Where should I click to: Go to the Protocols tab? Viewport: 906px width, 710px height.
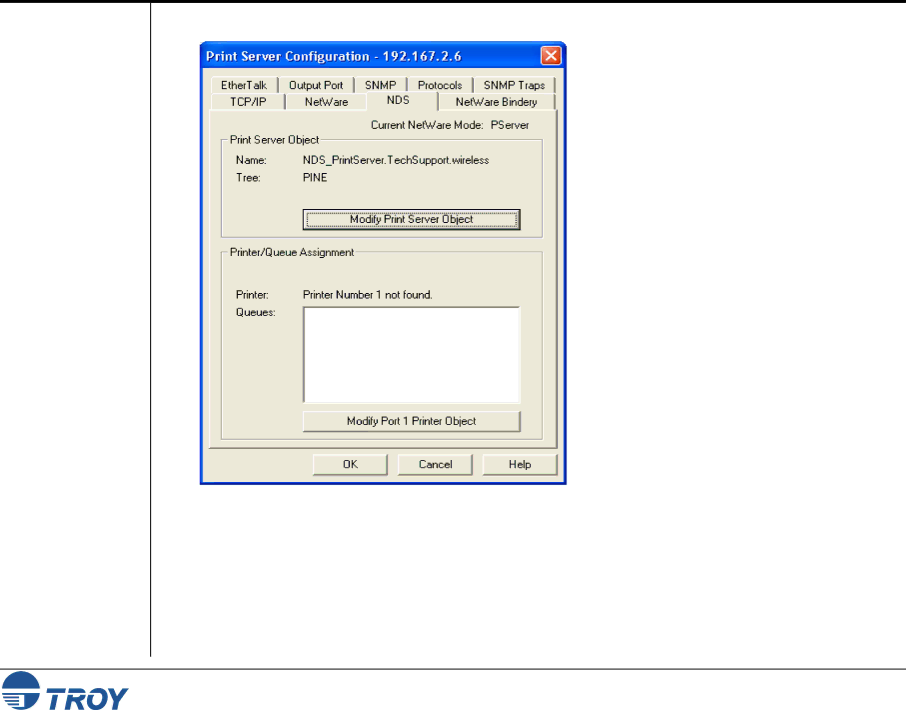coord(440,86)
